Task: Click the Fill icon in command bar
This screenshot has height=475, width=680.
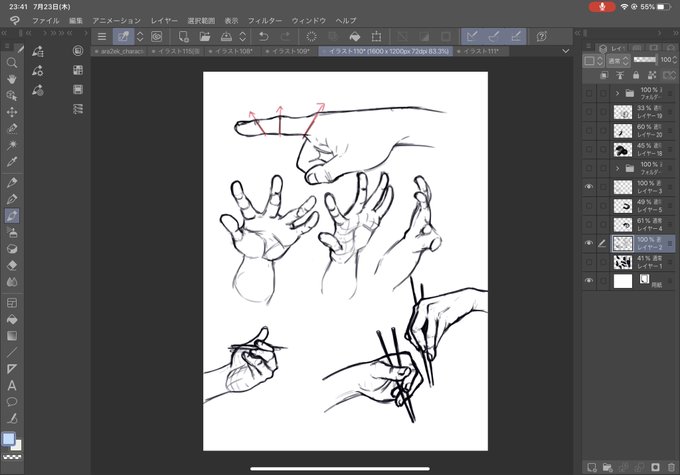Action: click(355, 36)
